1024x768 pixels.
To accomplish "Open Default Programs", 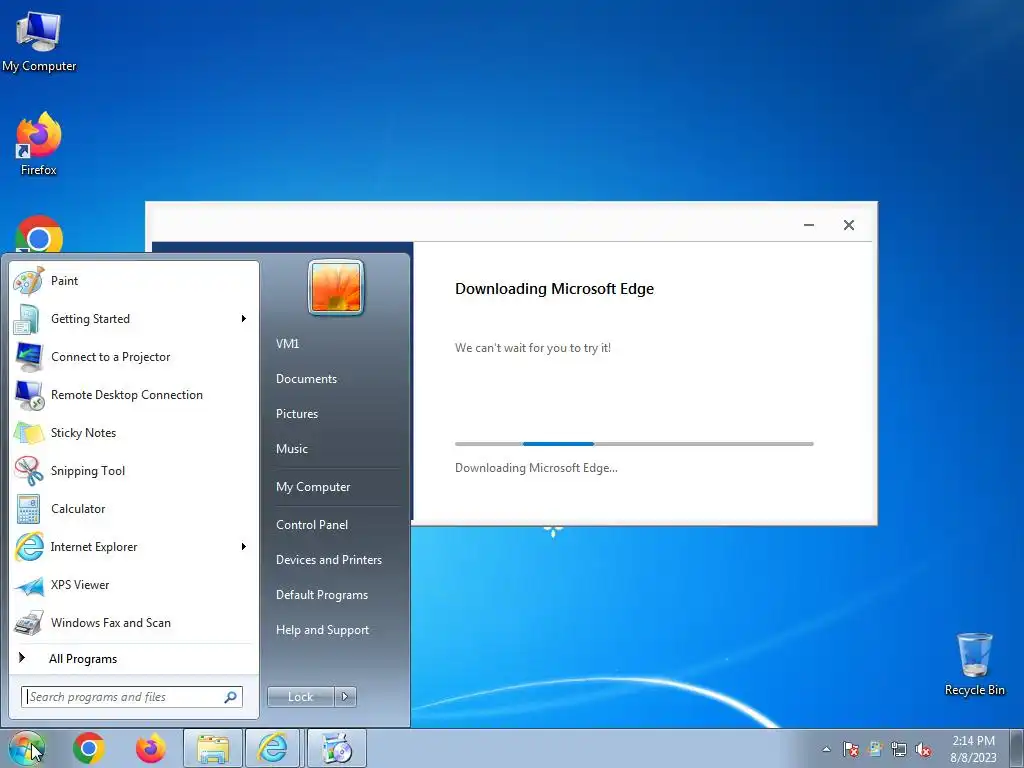I will 321,595.
